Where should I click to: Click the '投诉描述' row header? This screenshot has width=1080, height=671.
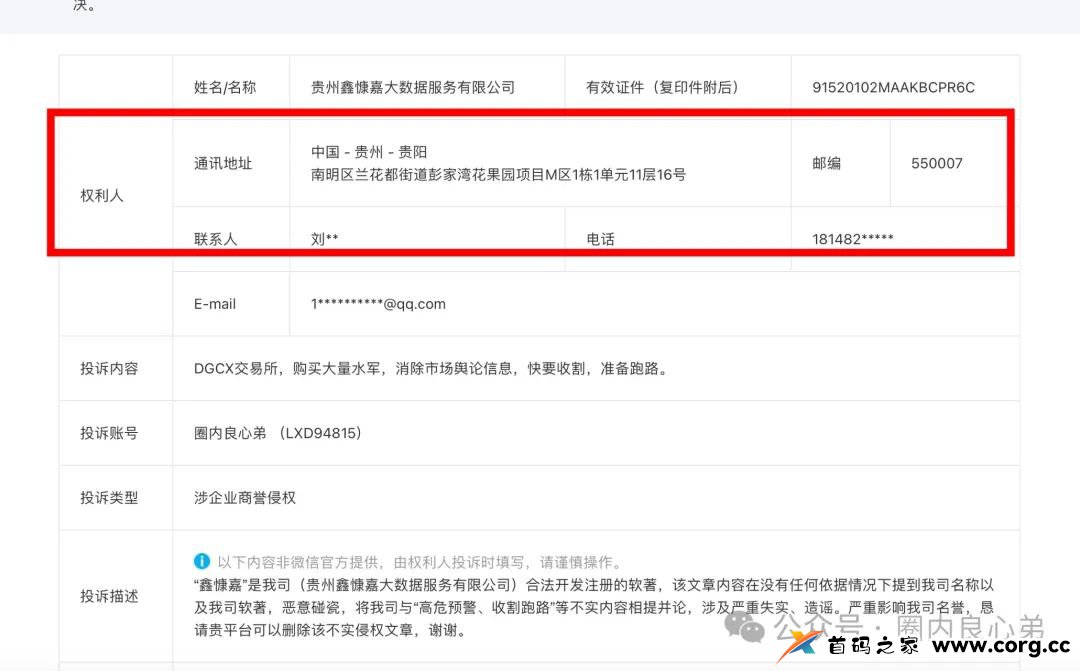pos(109,596)
